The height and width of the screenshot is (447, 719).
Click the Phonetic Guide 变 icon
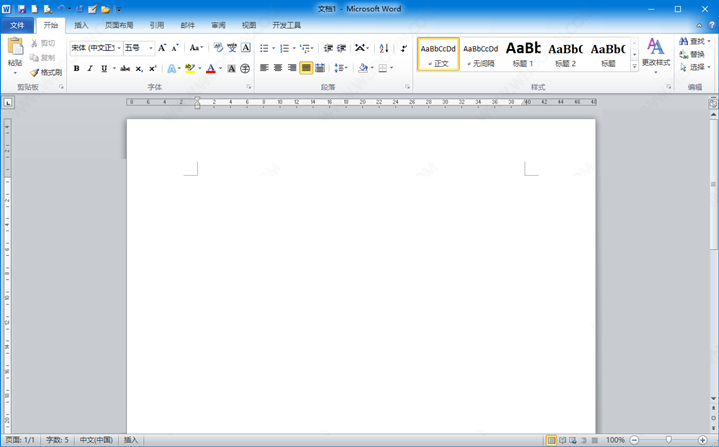point(232,48)
